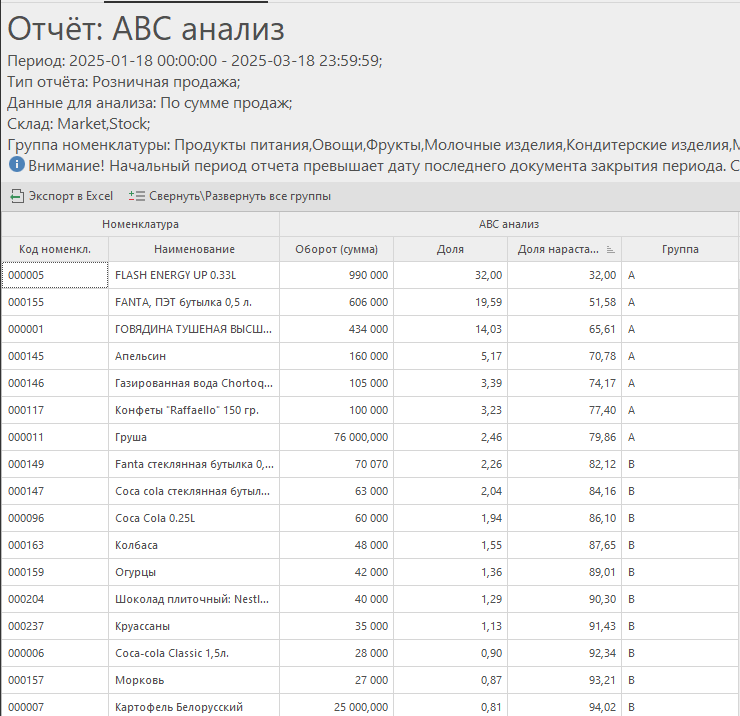The image size is (740, 716).
Task: Click cumulative share 65,61
Action: (564, 329)
